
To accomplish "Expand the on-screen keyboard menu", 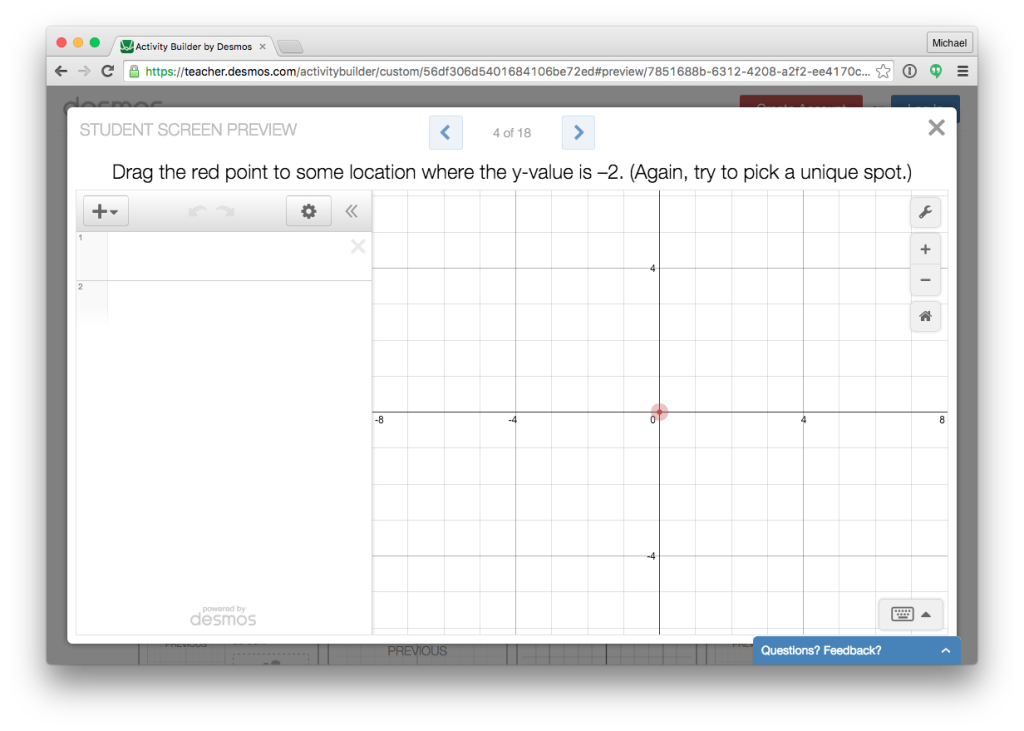I will click(x=926, y=614).
